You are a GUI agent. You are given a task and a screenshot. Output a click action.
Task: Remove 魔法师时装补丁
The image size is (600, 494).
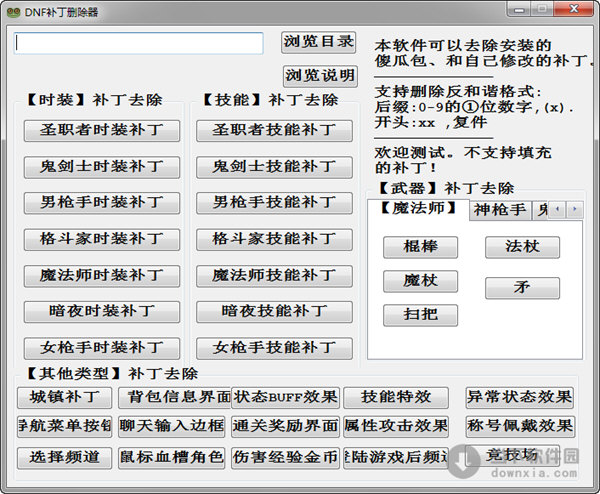[x=102, y=276]
